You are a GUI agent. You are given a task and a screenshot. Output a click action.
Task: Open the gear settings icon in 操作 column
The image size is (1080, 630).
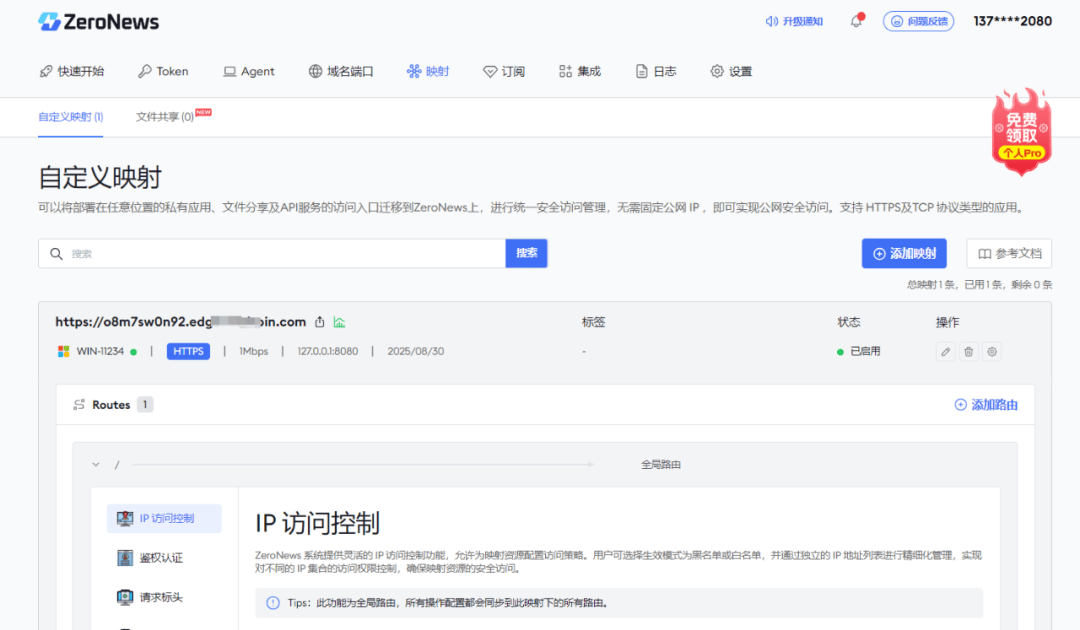[992, 352]
